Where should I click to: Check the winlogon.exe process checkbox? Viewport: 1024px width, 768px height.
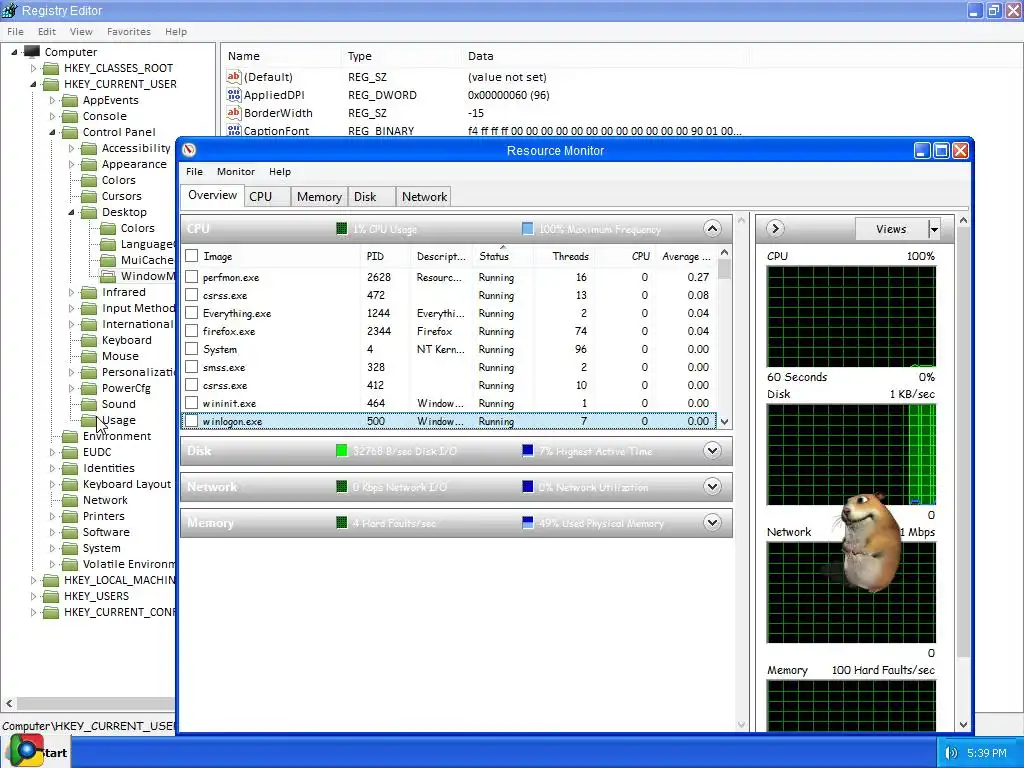pos(191,421)
